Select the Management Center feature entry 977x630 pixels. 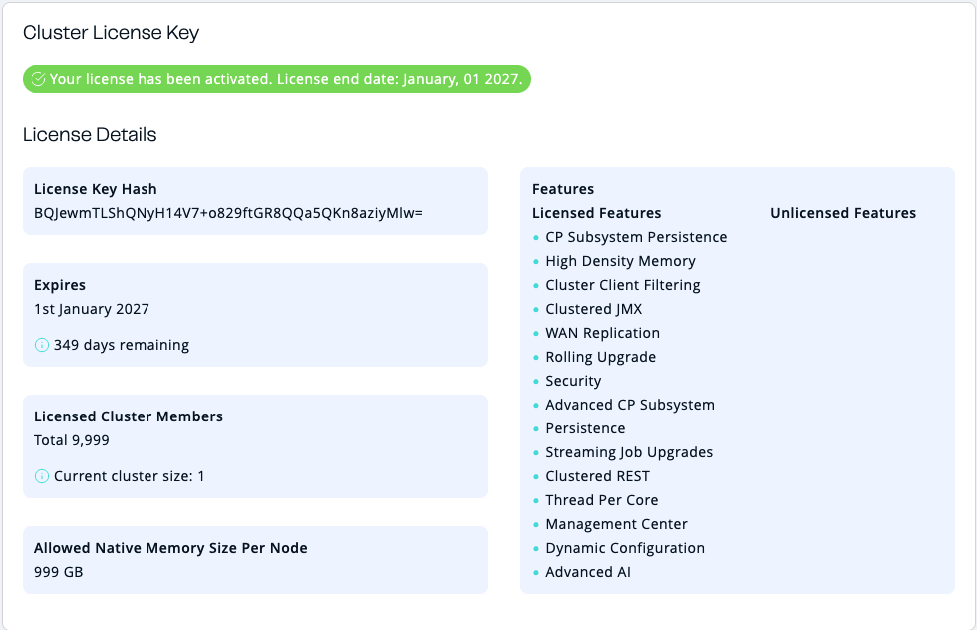tap(616, 524)
